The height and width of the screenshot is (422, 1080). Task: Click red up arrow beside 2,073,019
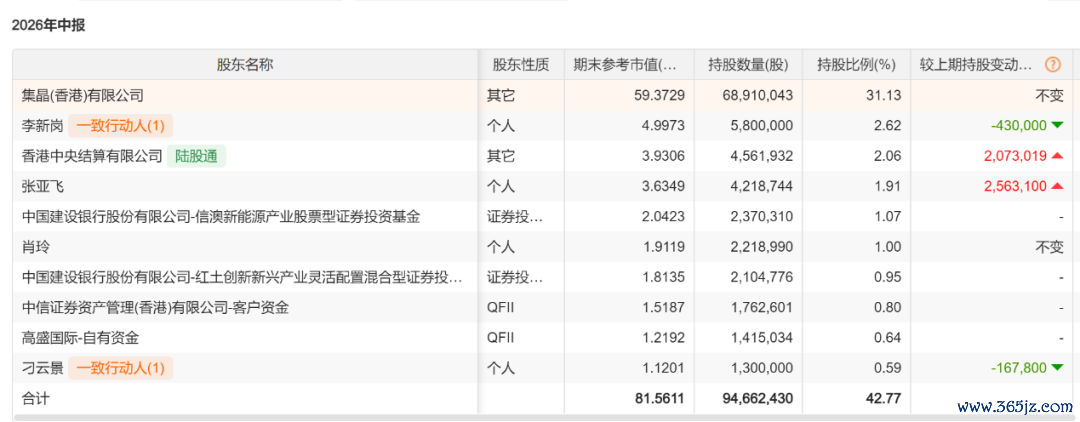pyautogui.click(x=1057, y=156)
